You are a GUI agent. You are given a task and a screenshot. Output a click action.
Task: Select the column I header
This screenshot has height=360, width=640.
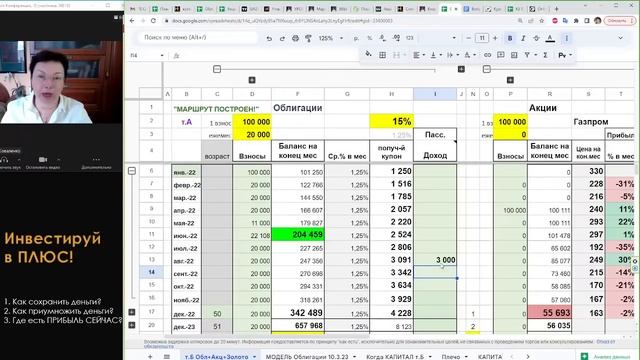pyautogui.click(x=435, y=94)
